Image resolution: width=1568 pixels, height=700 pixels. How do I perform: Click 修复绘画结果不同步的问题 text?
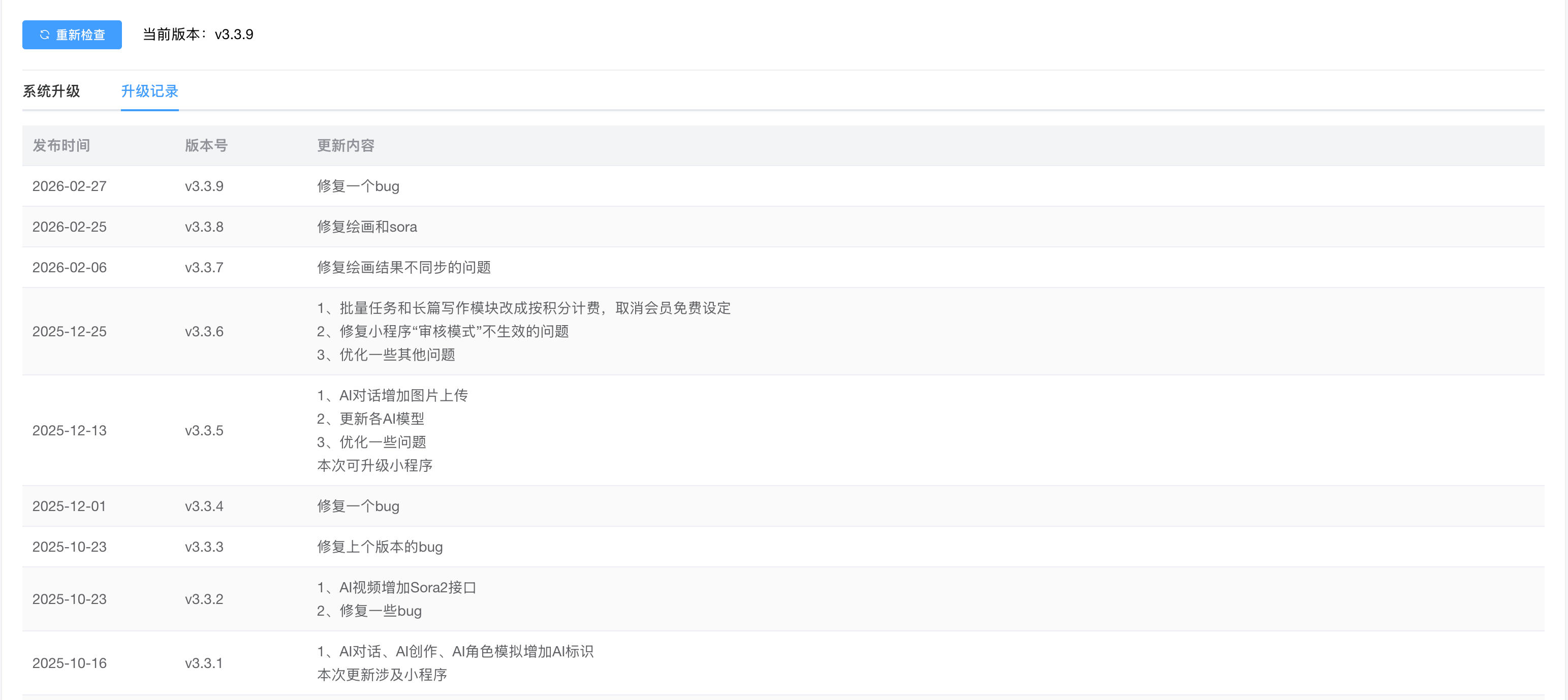(x=404, y=267)
